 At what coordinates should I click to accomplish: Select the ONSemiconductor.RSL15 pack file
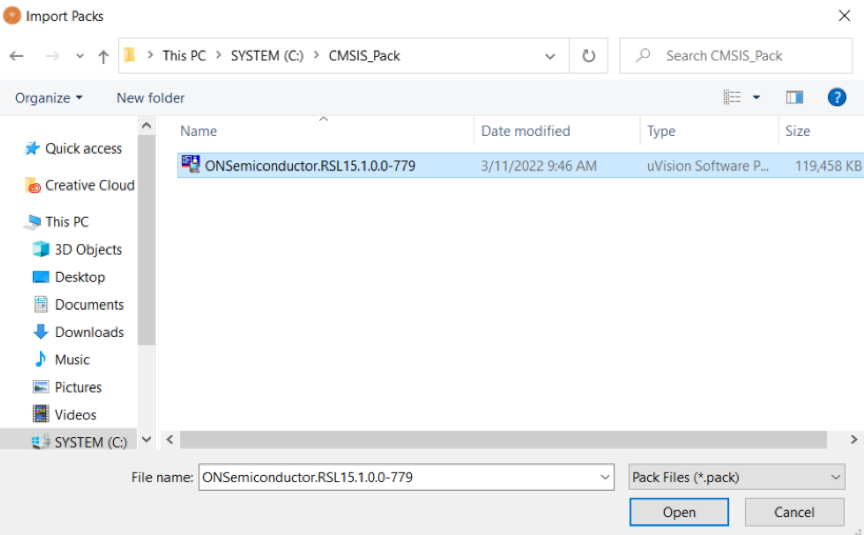point(309,165)
